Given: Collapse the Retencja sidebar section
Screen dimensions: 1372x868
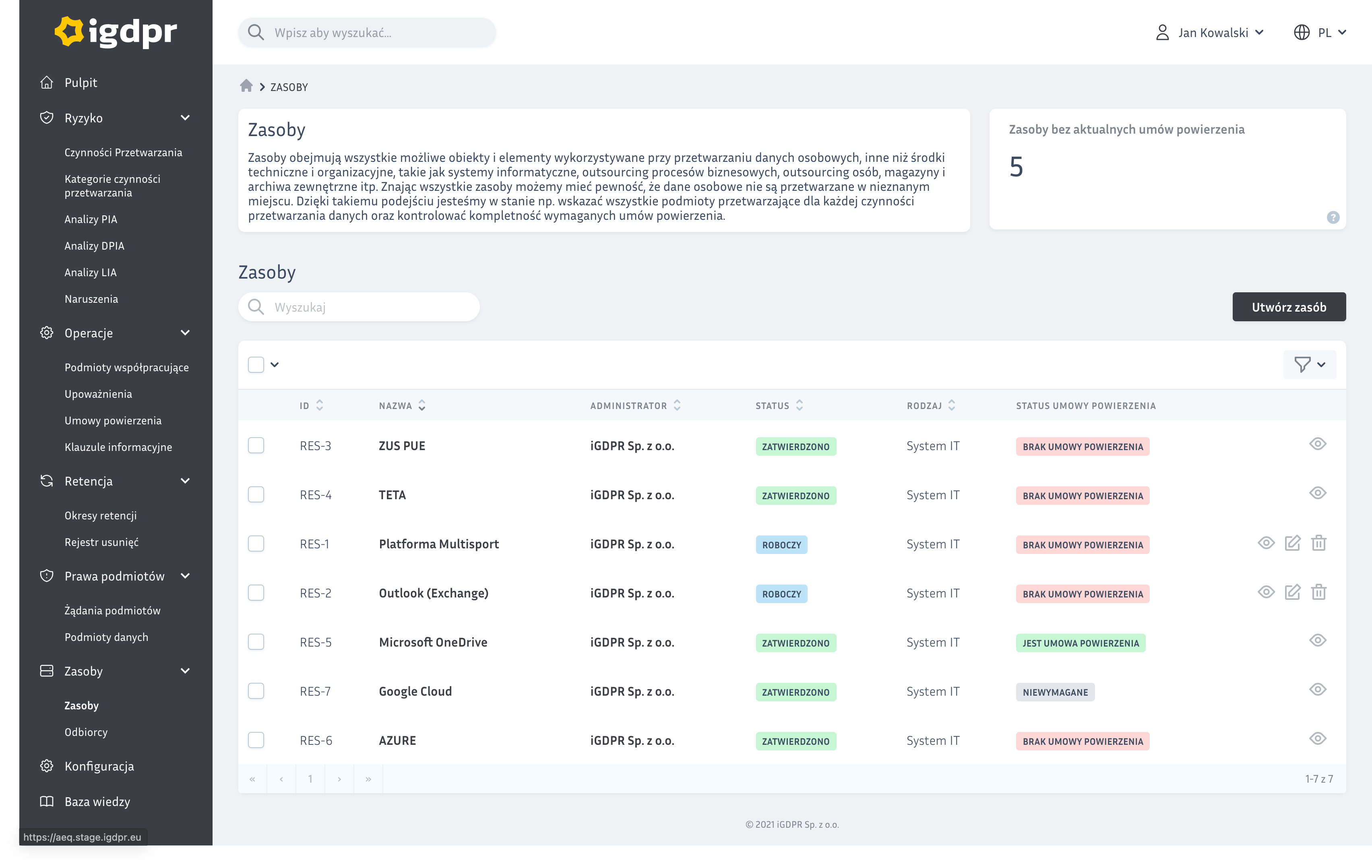Looking at the screenshot, I should coord(185,481).
